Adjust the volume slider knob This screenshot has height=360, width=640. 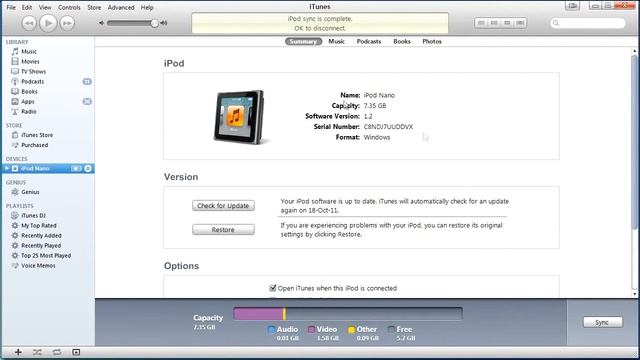155,23
